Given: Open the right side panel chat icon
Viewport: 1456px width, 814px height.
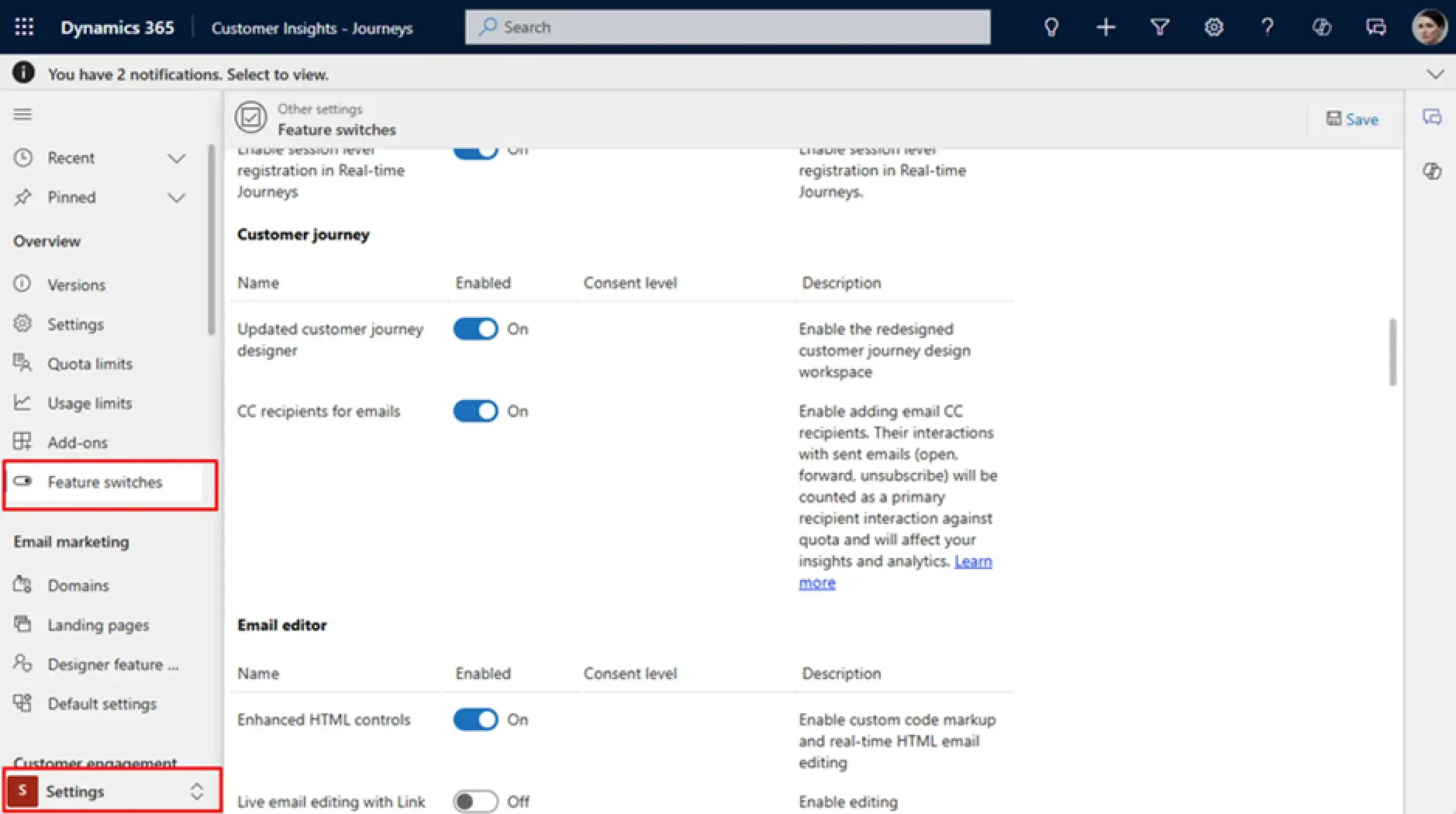Looking at the screenshot, I should [x=1432, y=117].
